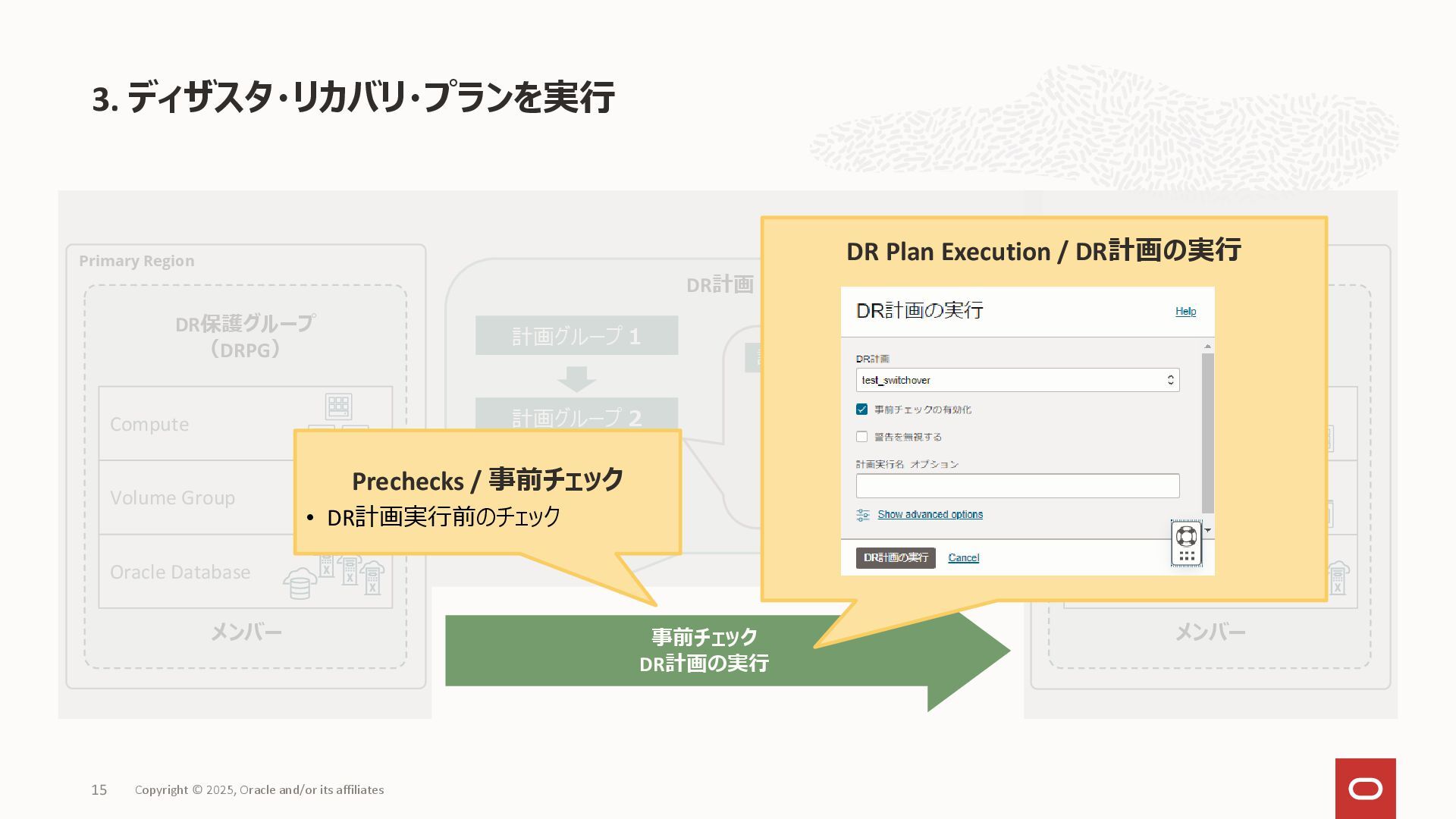Click the advanced options sliders icon
The image size is (1456, 819).
click(x=862, y=515)
